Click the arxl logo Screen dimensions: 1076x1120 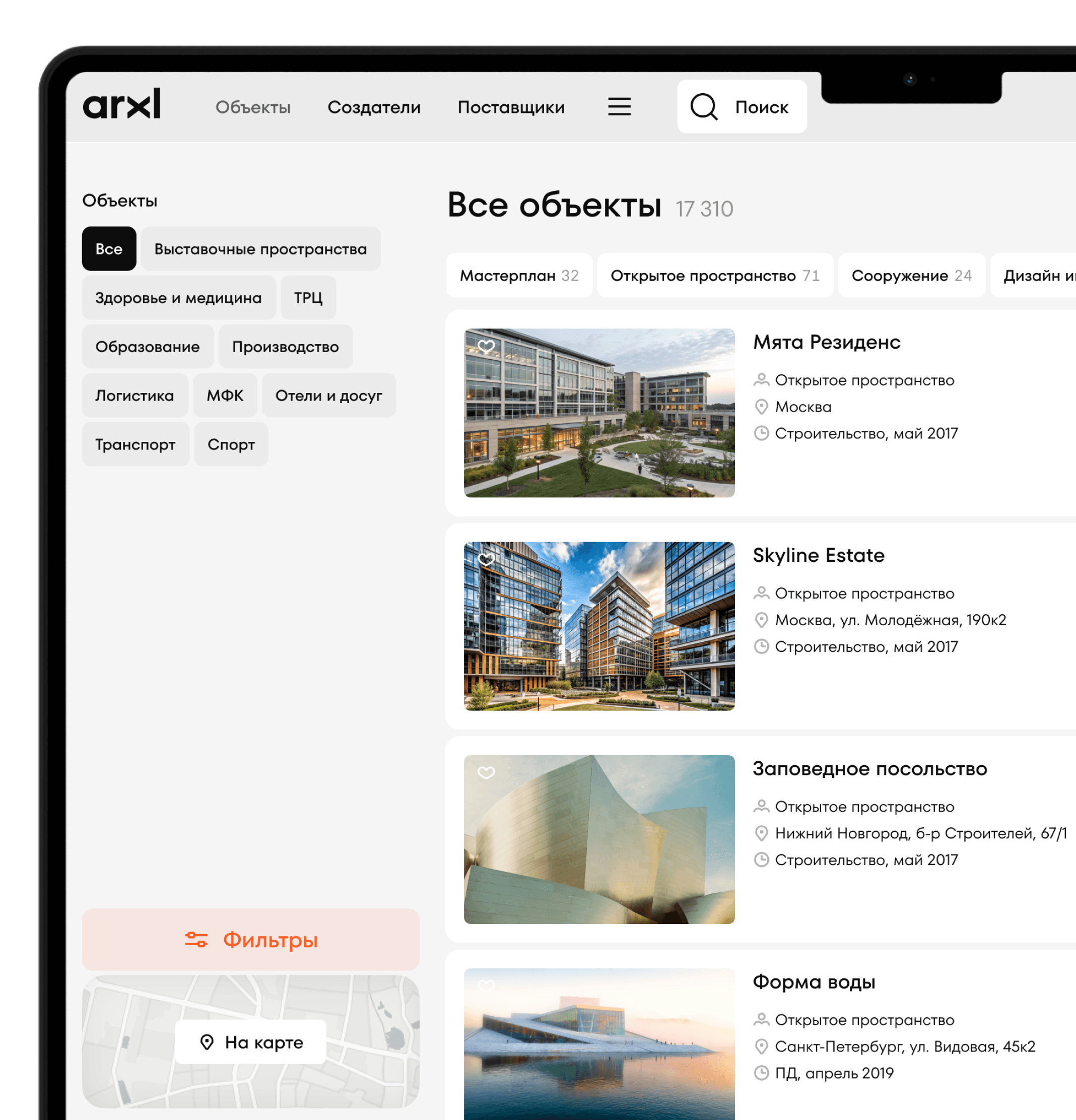122,104
